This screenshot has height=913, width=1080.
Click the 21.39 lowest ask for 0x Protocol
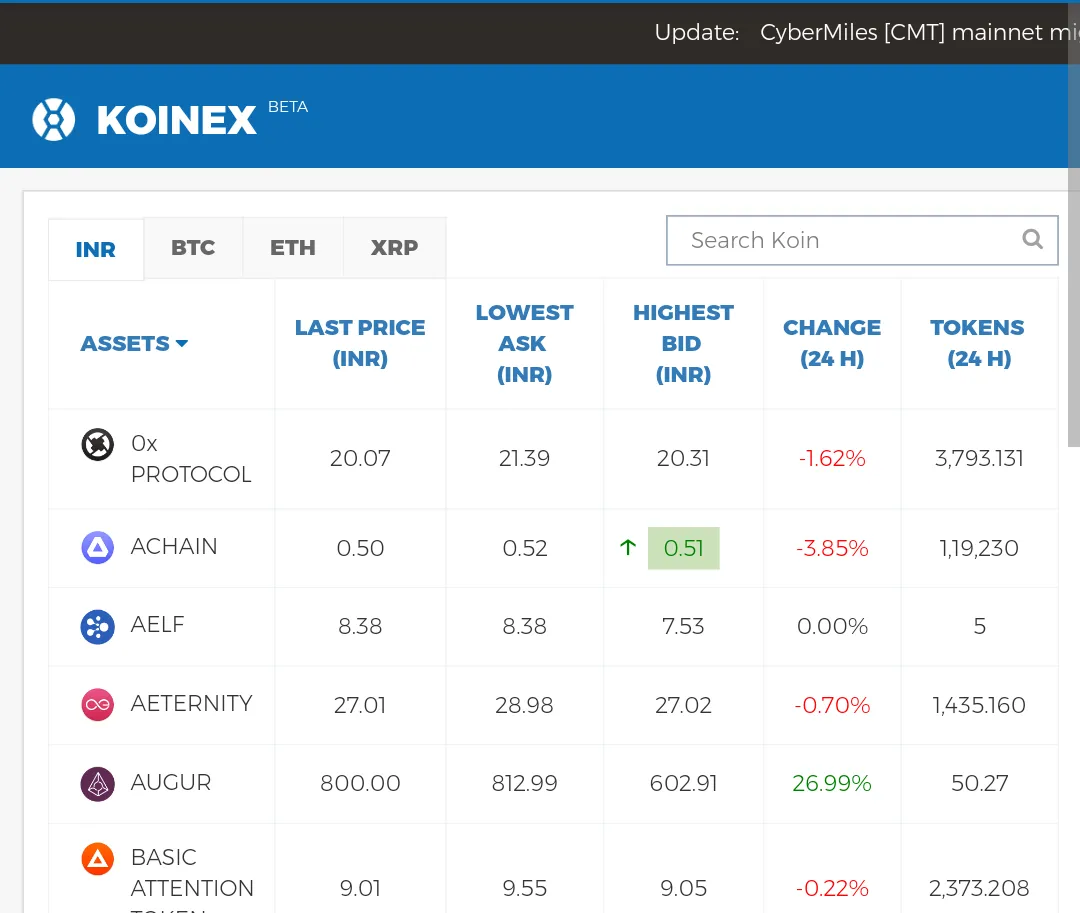click(524, 458)
